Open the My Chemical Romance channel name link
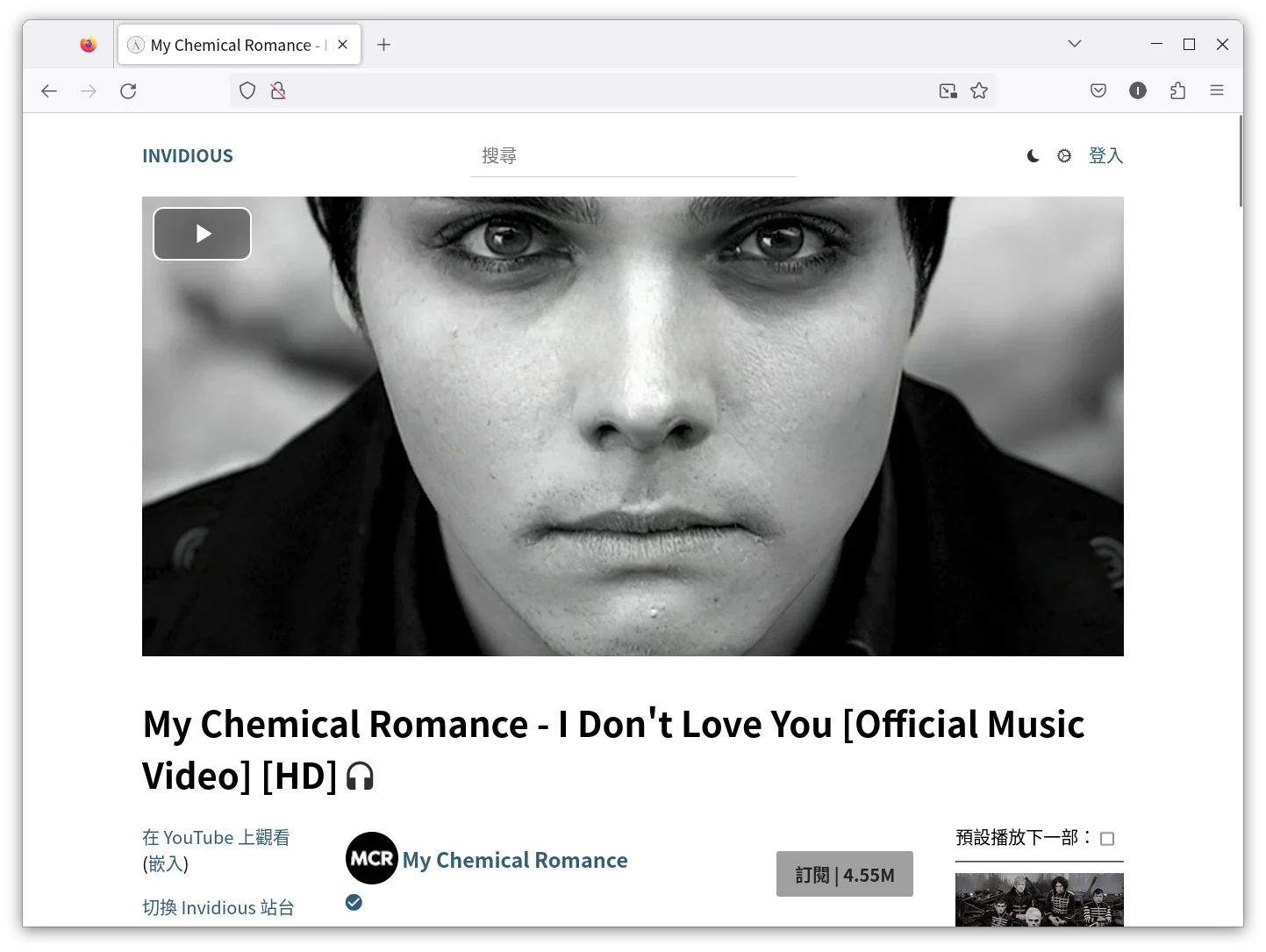This screenshot has width=1266, height=952. click(515, 860)
